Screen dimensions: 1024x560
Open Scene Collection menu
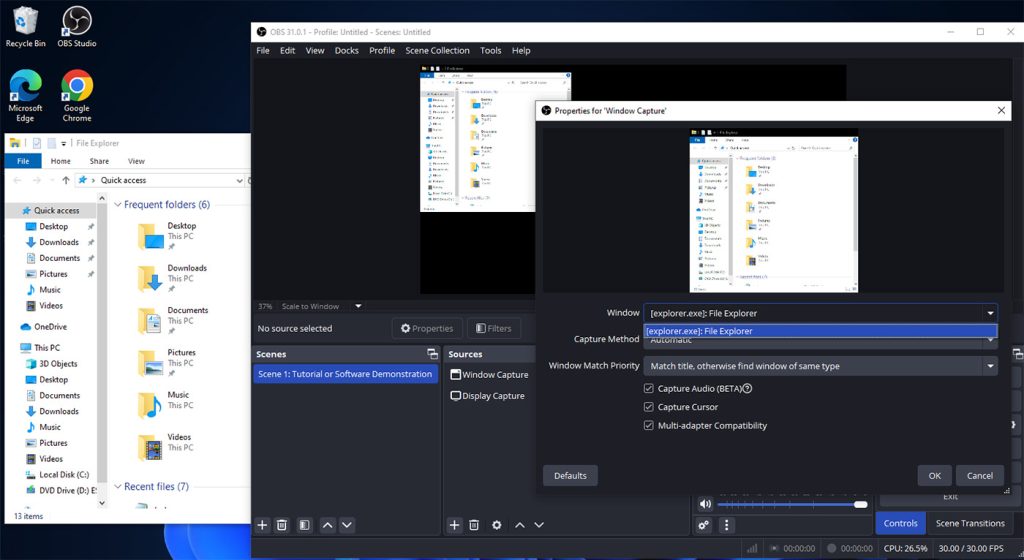tap(437, 50)
